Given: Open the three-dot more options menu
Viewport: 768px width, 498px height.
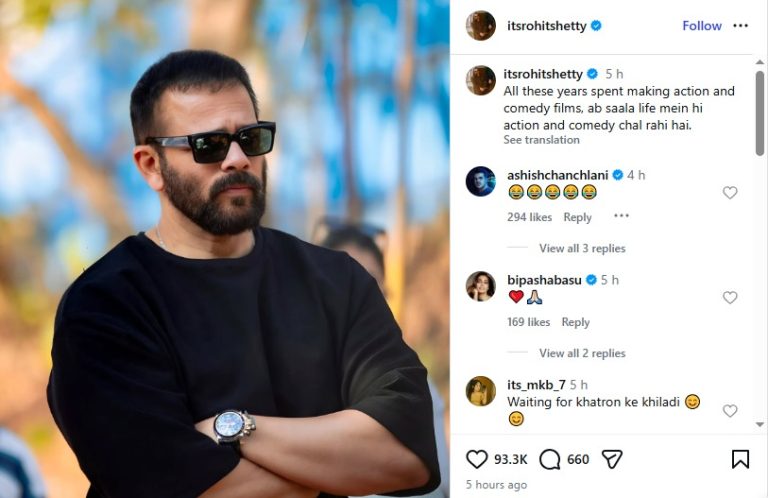Looking at the screenshot, I should (740, 26).
